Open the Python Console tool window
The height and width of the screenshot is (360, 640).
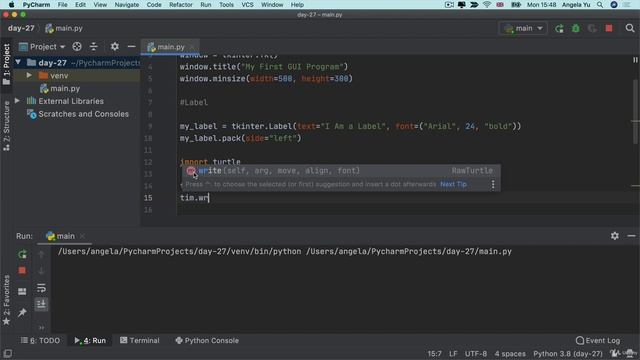(207, 340)
